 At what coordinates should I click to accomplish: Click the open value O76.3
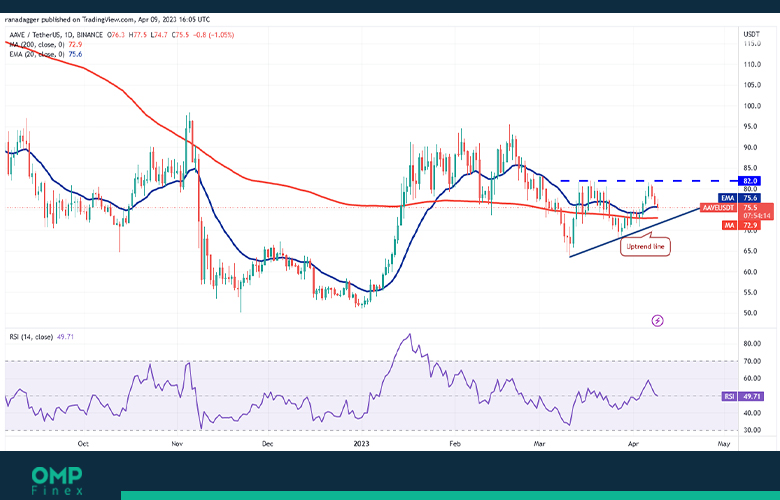115,35
